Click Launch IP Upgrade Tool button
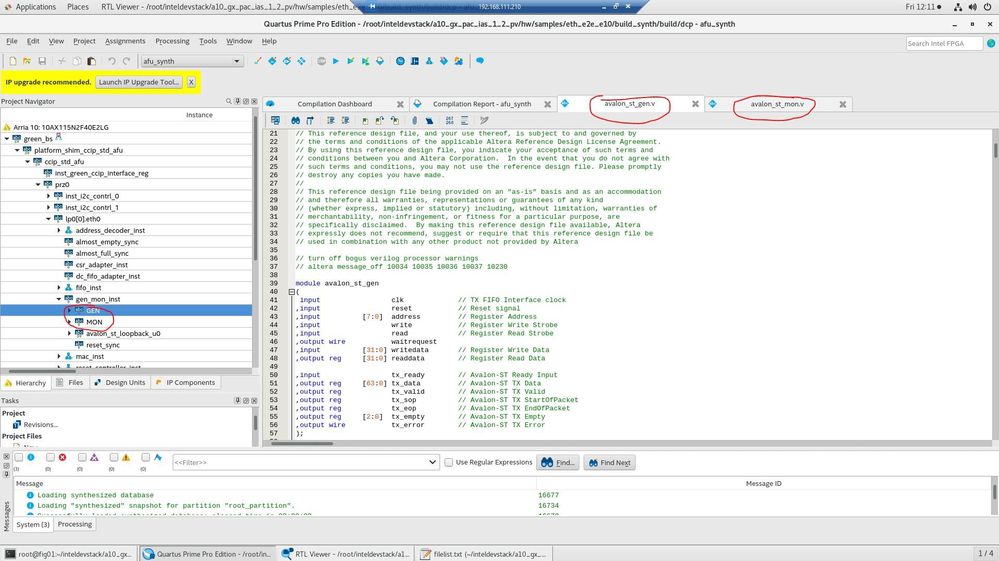The height and width of the screenshot is (561, 999). pos(139,81)
